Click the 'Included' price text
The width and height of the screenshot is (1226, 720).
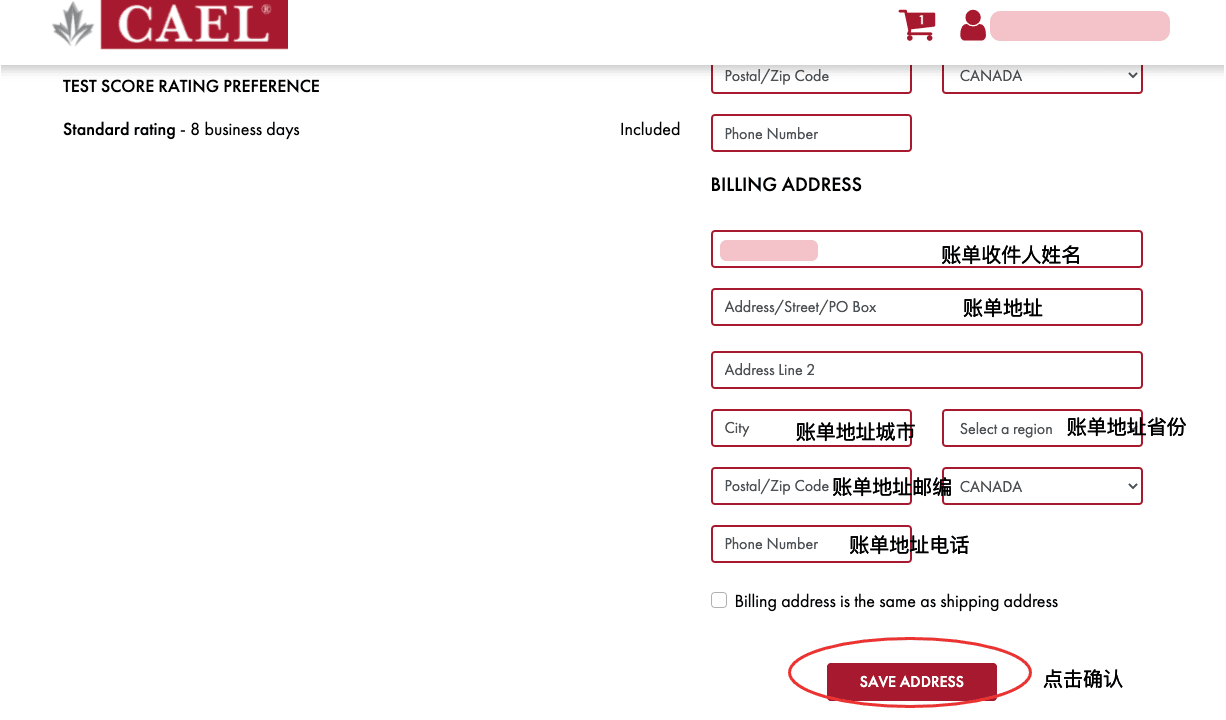[650, 130]
